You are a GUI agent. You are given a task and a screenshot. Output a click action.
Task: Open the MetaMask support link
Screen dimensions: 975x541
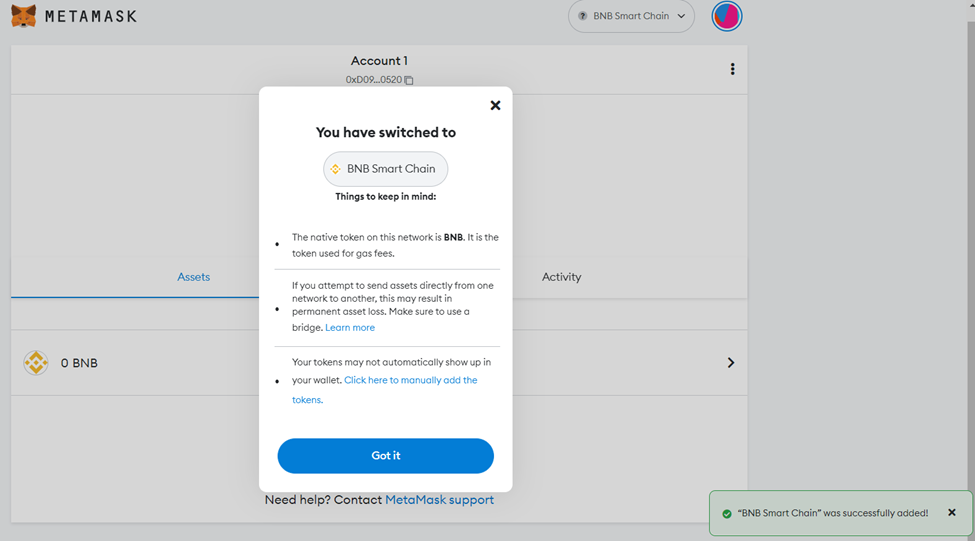(x=439, y=499)
